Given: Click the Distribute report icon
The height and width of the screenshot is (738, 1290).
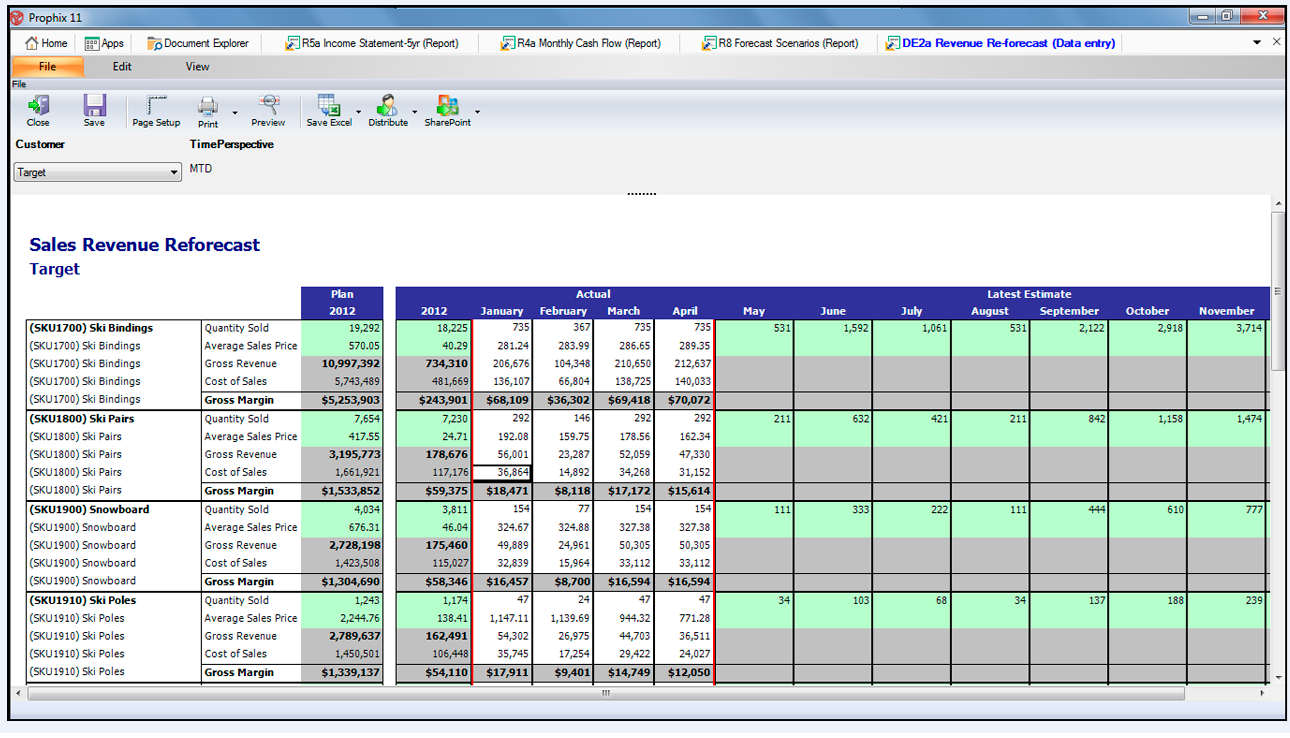Looking at the screenshot, I should point(388,108).
